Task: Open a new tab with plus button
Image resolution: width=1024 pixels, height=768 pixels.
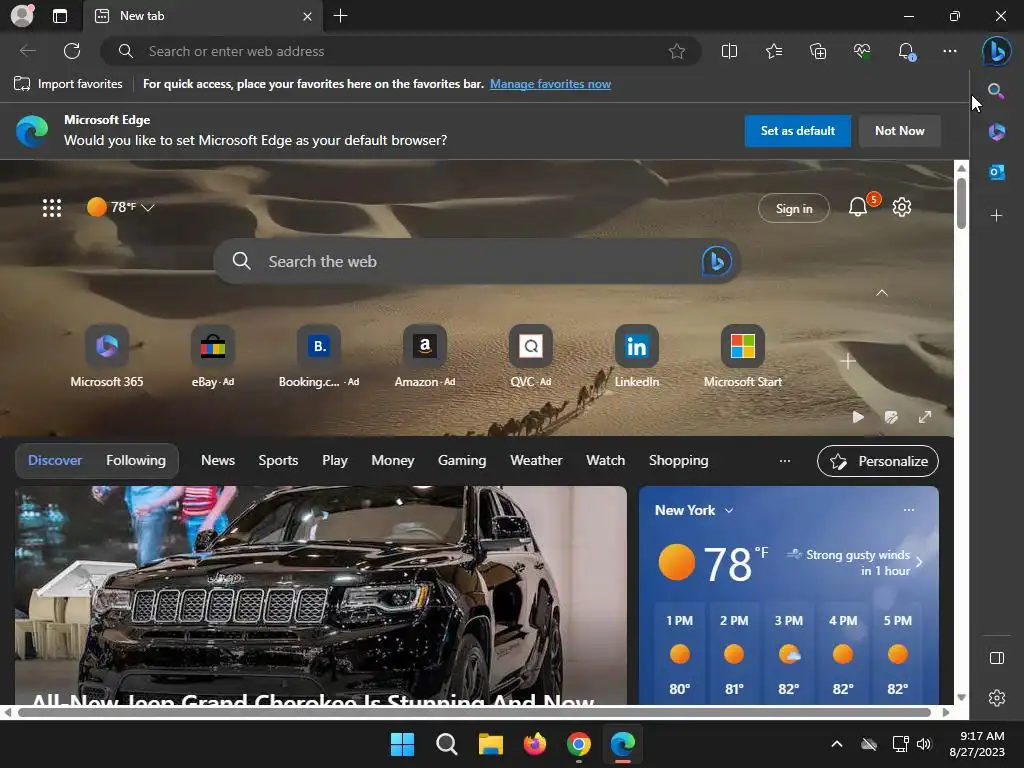Action: (340, 16)
